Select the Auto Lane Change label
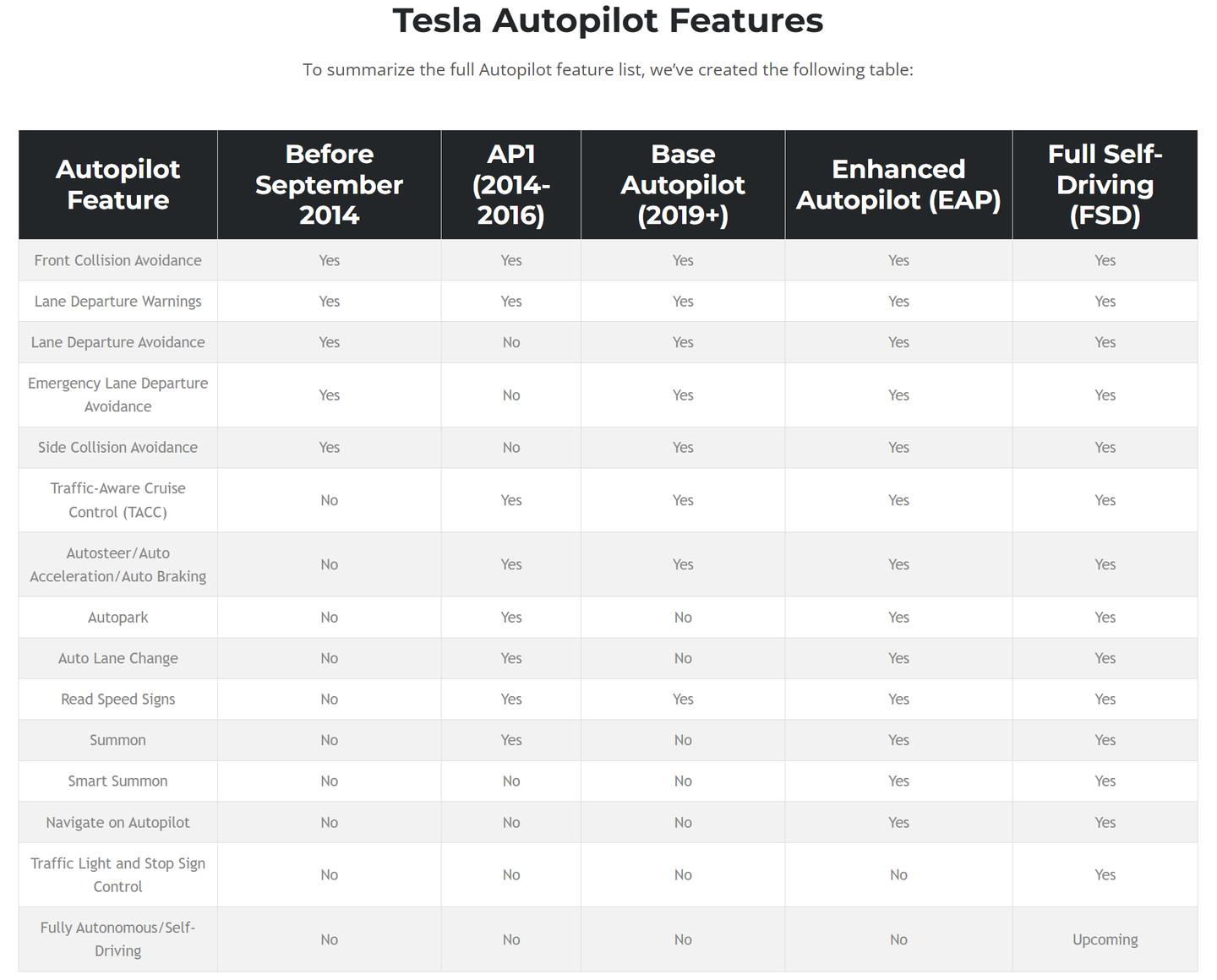 [x=118, y=658]
